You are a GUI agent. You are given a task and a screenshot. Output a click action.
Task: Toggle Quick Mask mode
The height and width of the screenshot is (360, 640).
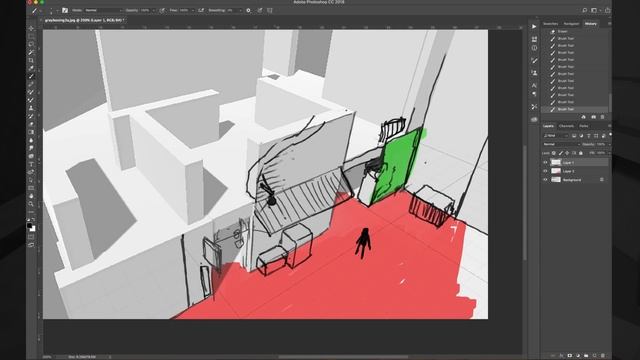(x=31, y=237)
